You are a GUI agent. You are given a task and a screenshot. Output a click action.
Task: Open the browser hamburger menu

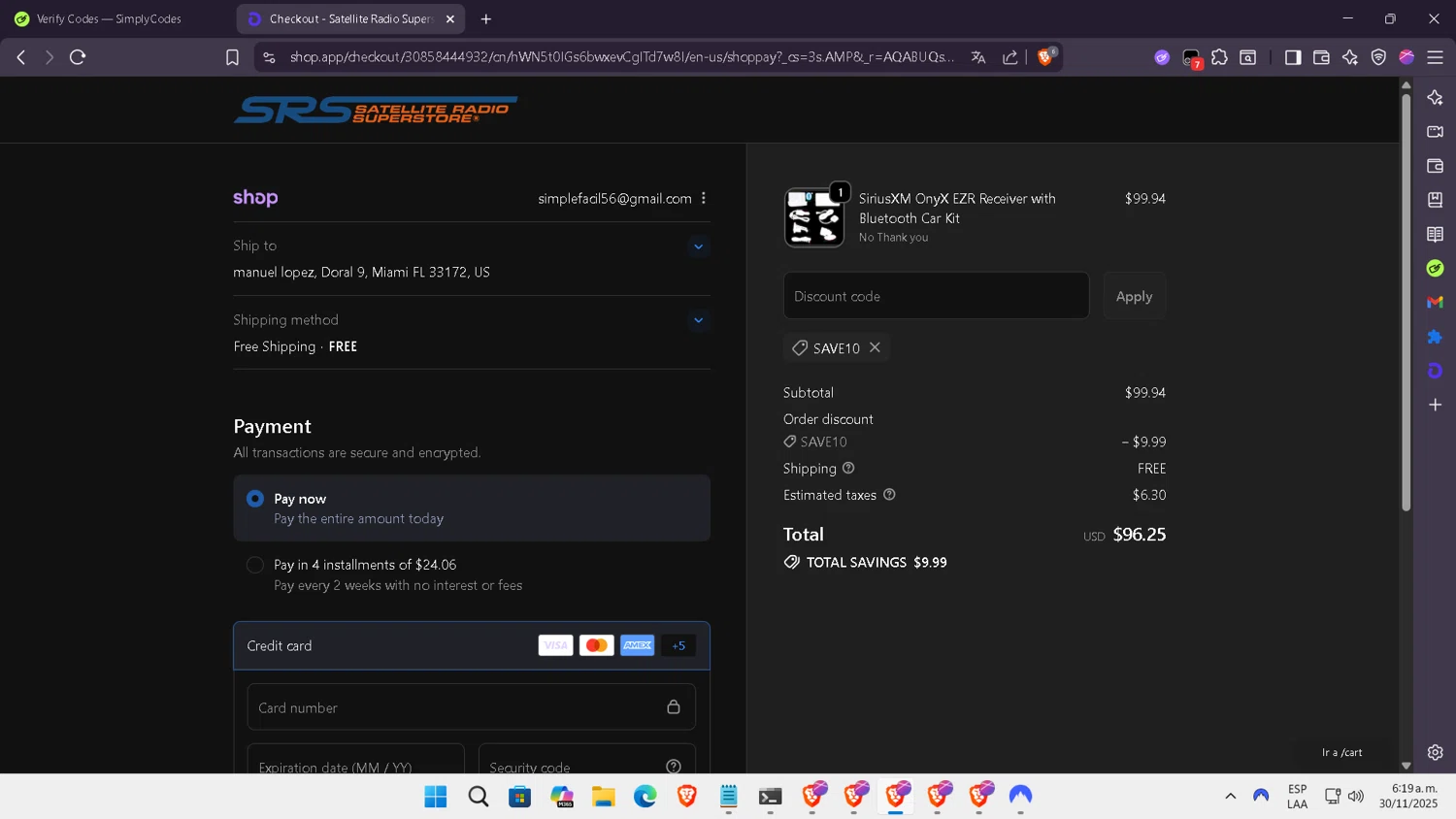point(1435,57)
